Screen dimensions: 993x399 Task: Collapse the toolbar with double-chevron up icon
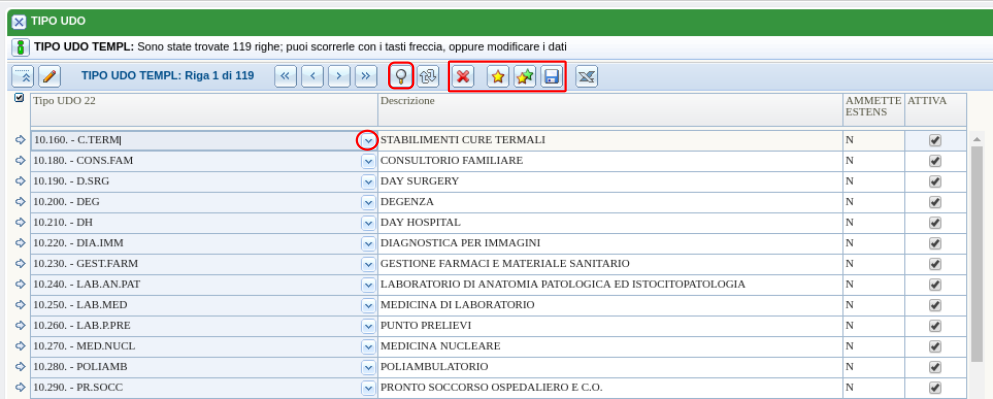tap(23, 77)
